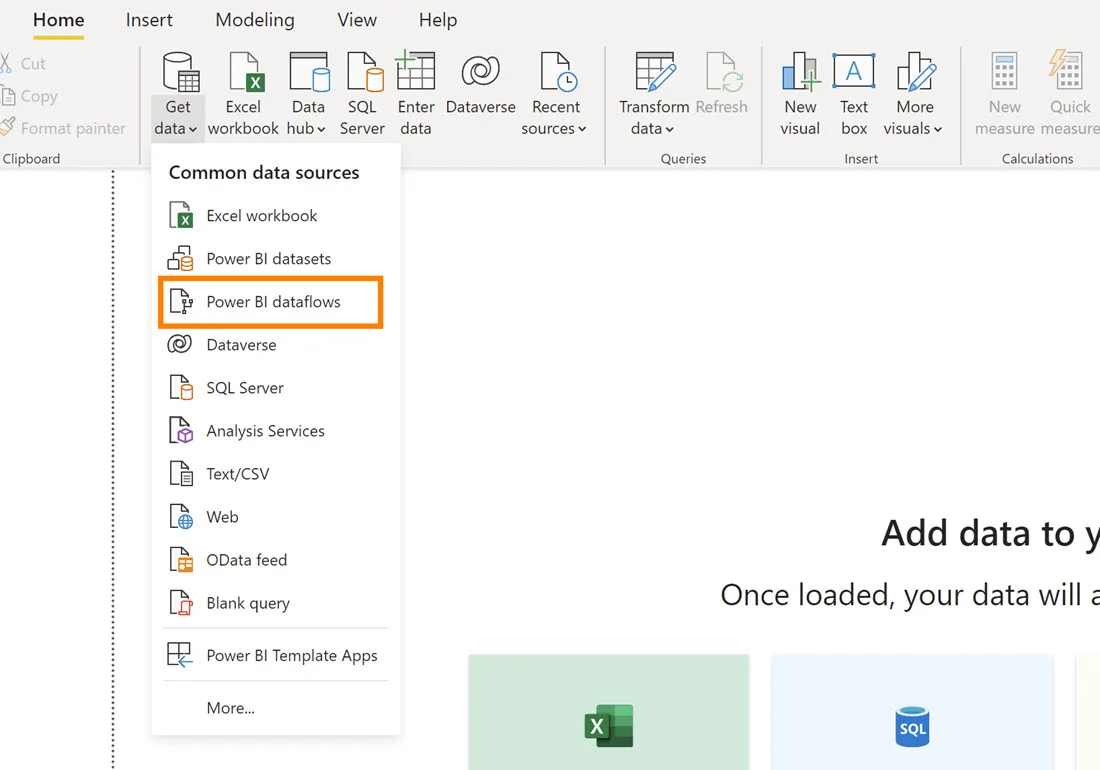Screen dimensions: 1100x770
Task: Choose Text/CSV data source
Action: click(275, 474)
